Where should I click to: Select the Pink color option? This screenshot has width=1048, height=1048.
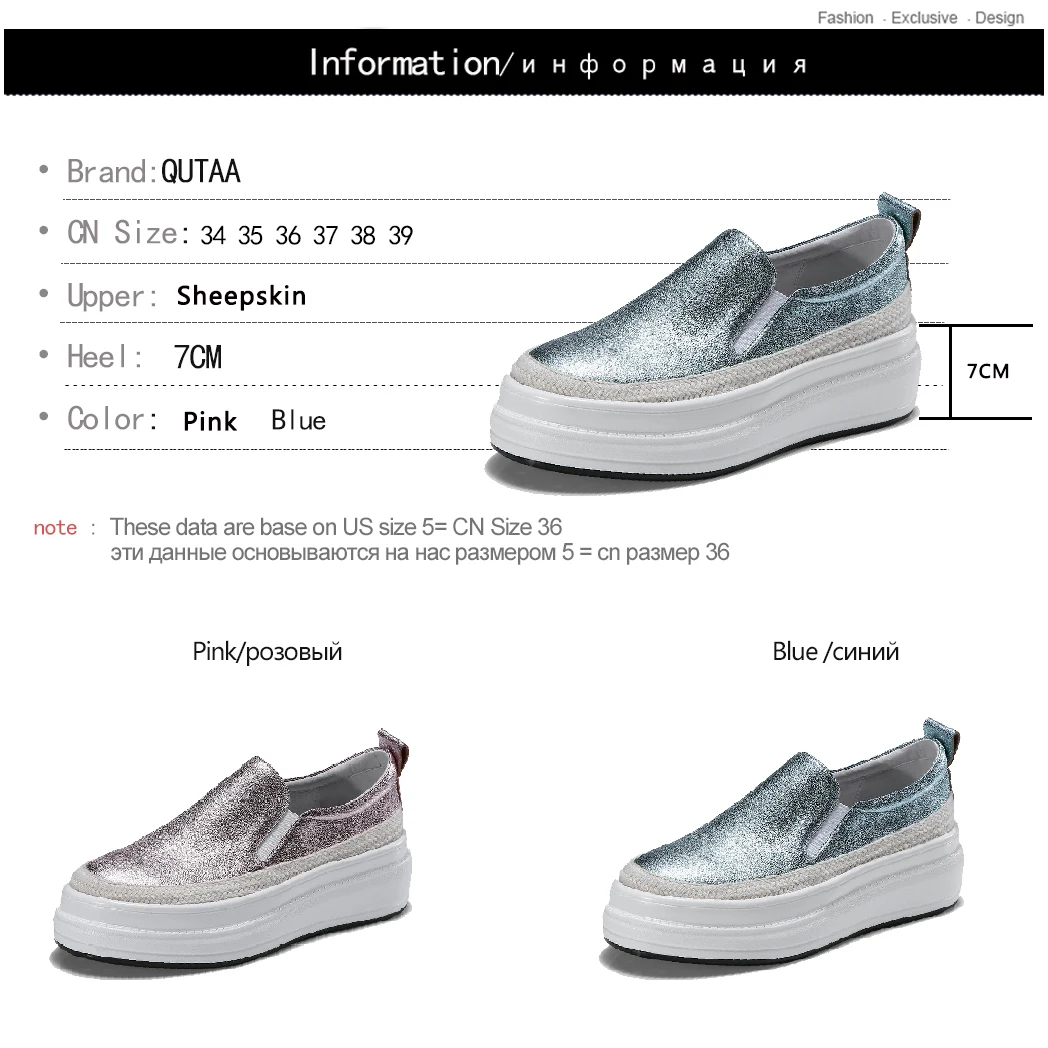pyautogui.click(x=210, y=422)
